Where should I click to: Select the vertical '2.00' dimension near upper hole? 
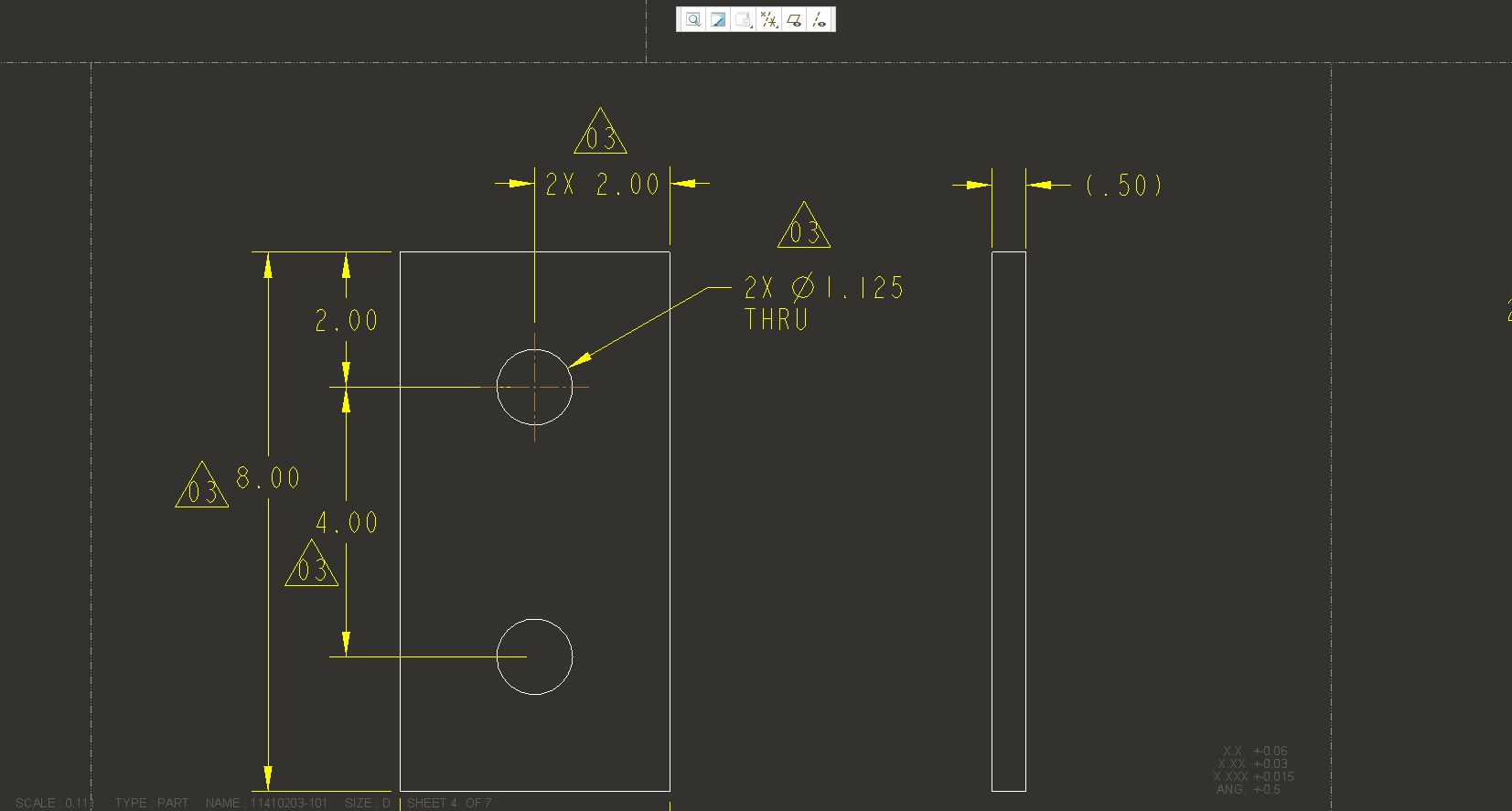(347, 321)
